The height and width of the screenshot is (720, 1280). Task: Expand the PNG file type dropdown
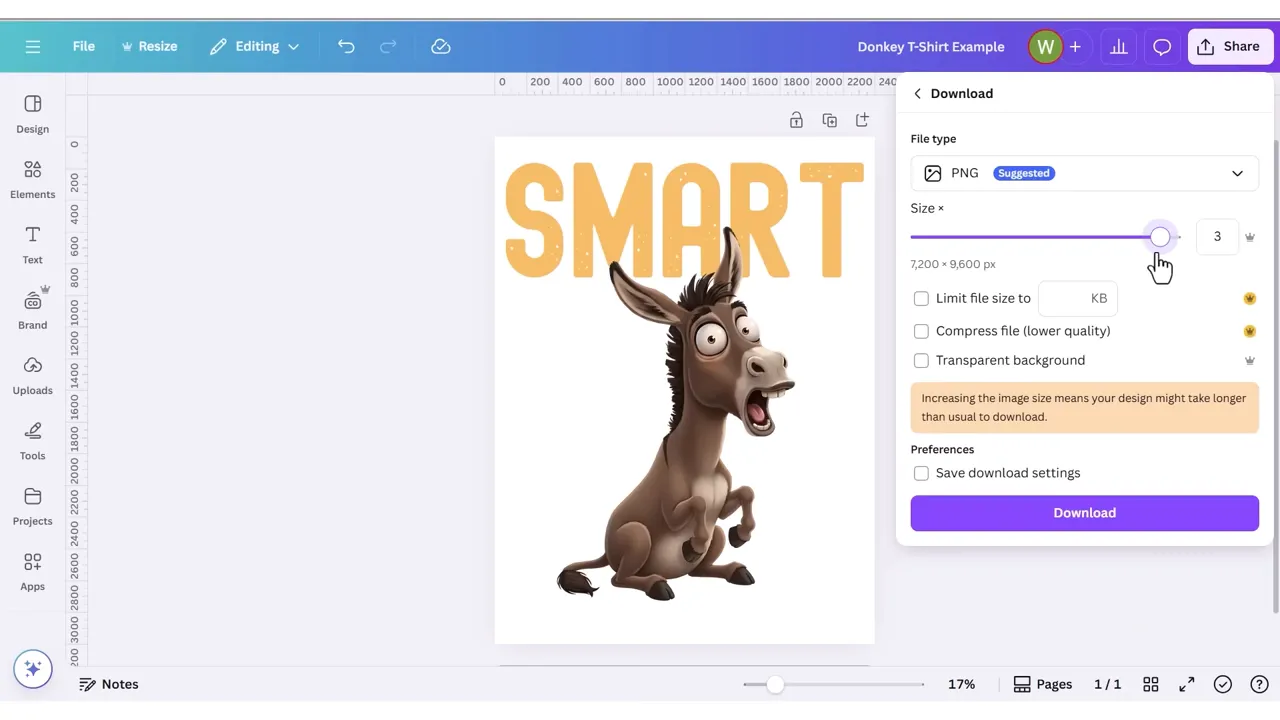tap(1084, 173)
